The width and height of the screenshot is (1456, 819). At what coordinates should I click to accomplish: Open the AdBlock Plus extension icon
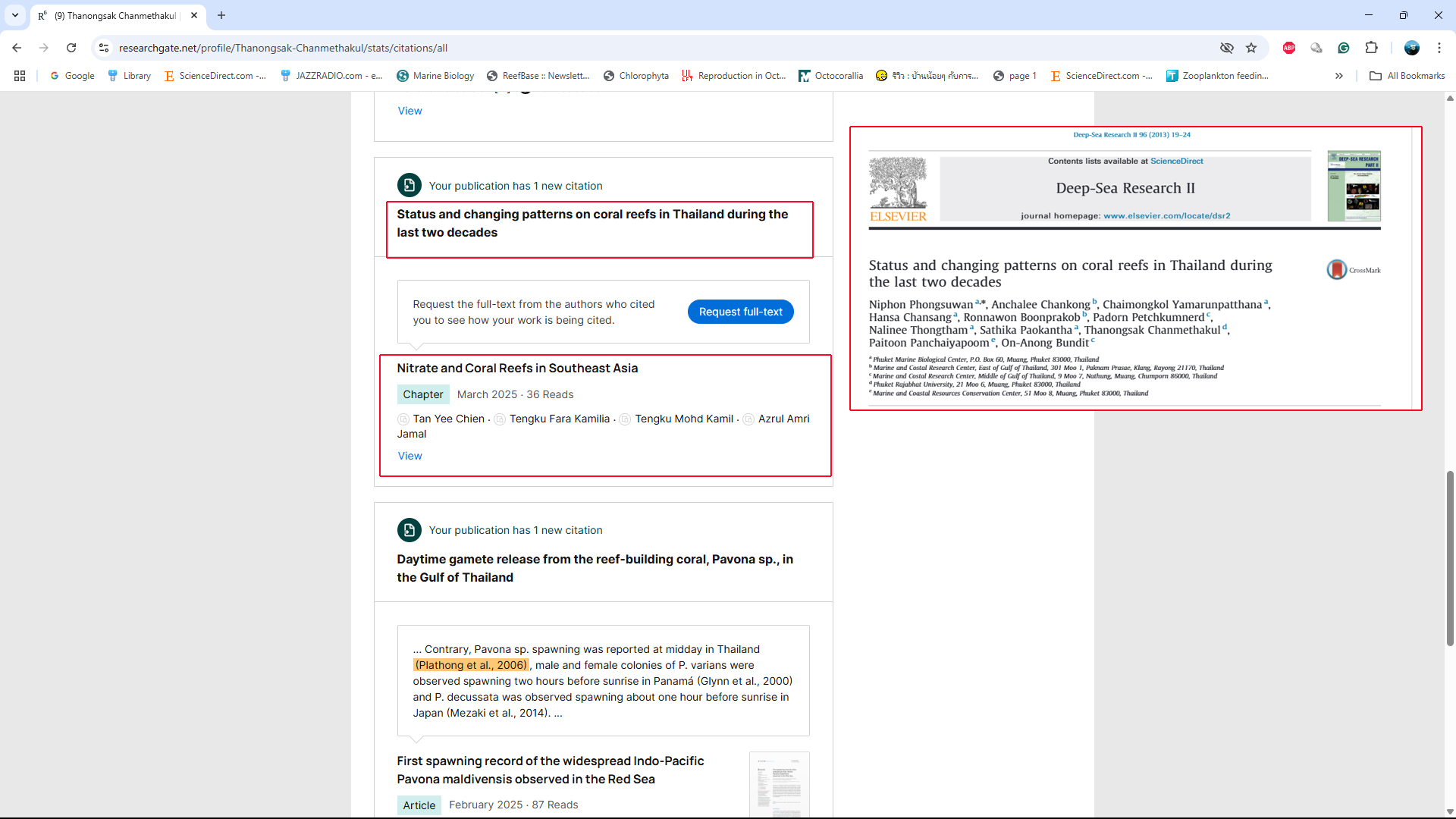pyautogui.click(x=1289, y=48)
